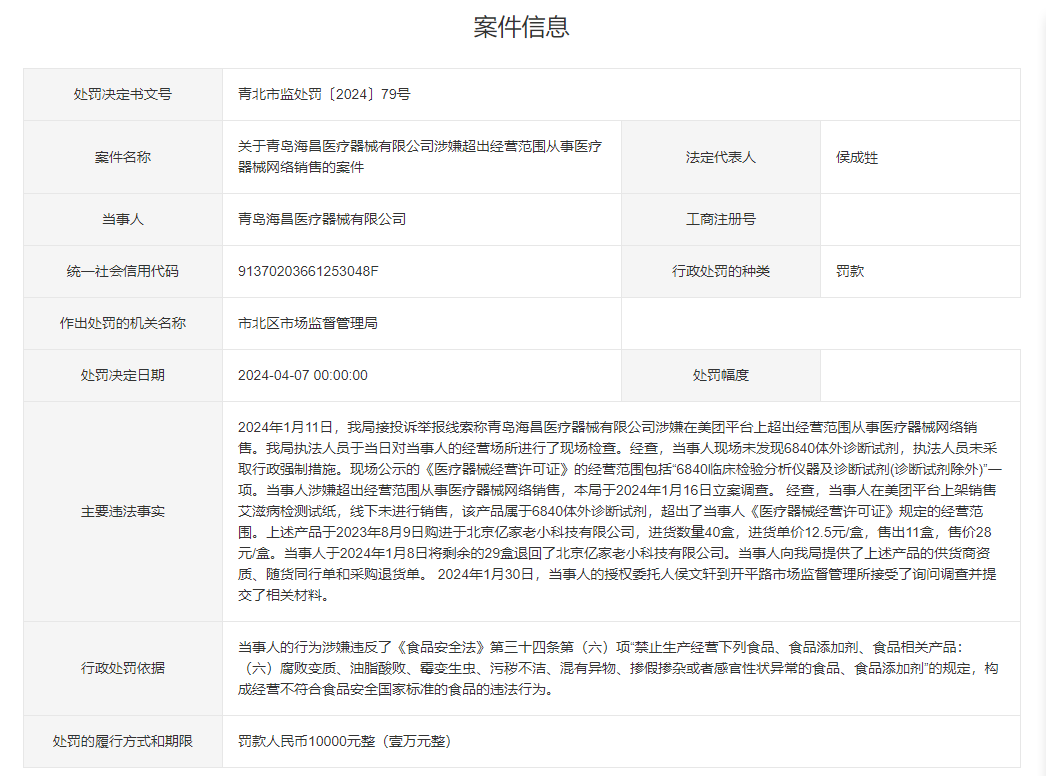Click the 行政处罚依据 legal basis paragraph
Screen dimensions: 1046x776
point(620,668)
